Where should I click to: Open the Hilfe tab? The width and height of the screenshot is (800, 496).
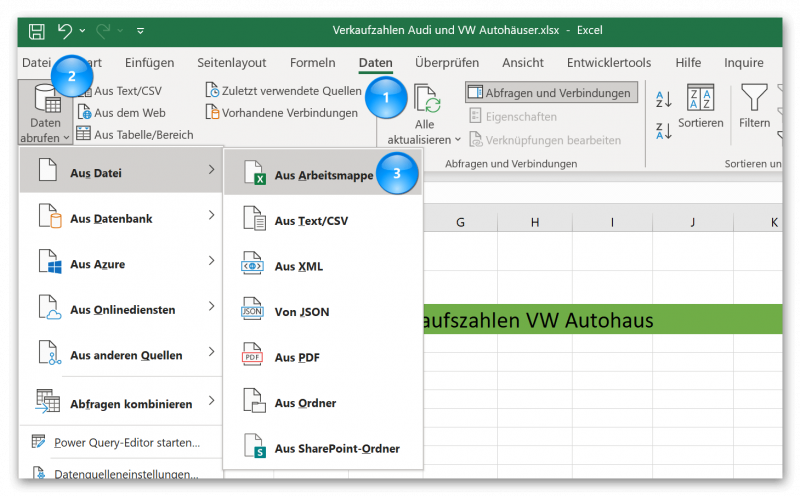pyautogui.click(x=688, y=63)
